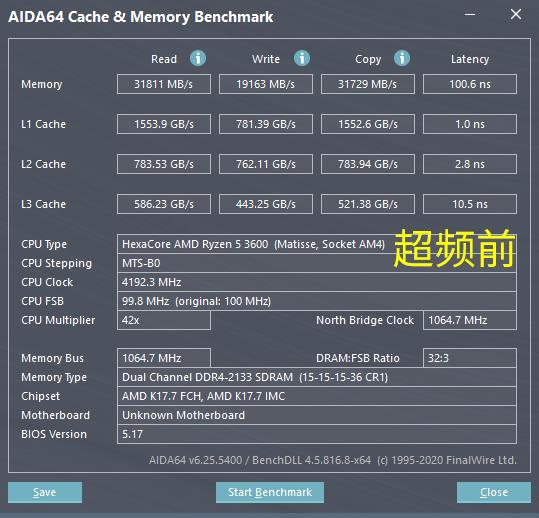Select L1 Cache Read value 1553.9 GB/s
539x518 pixels.
164,124
